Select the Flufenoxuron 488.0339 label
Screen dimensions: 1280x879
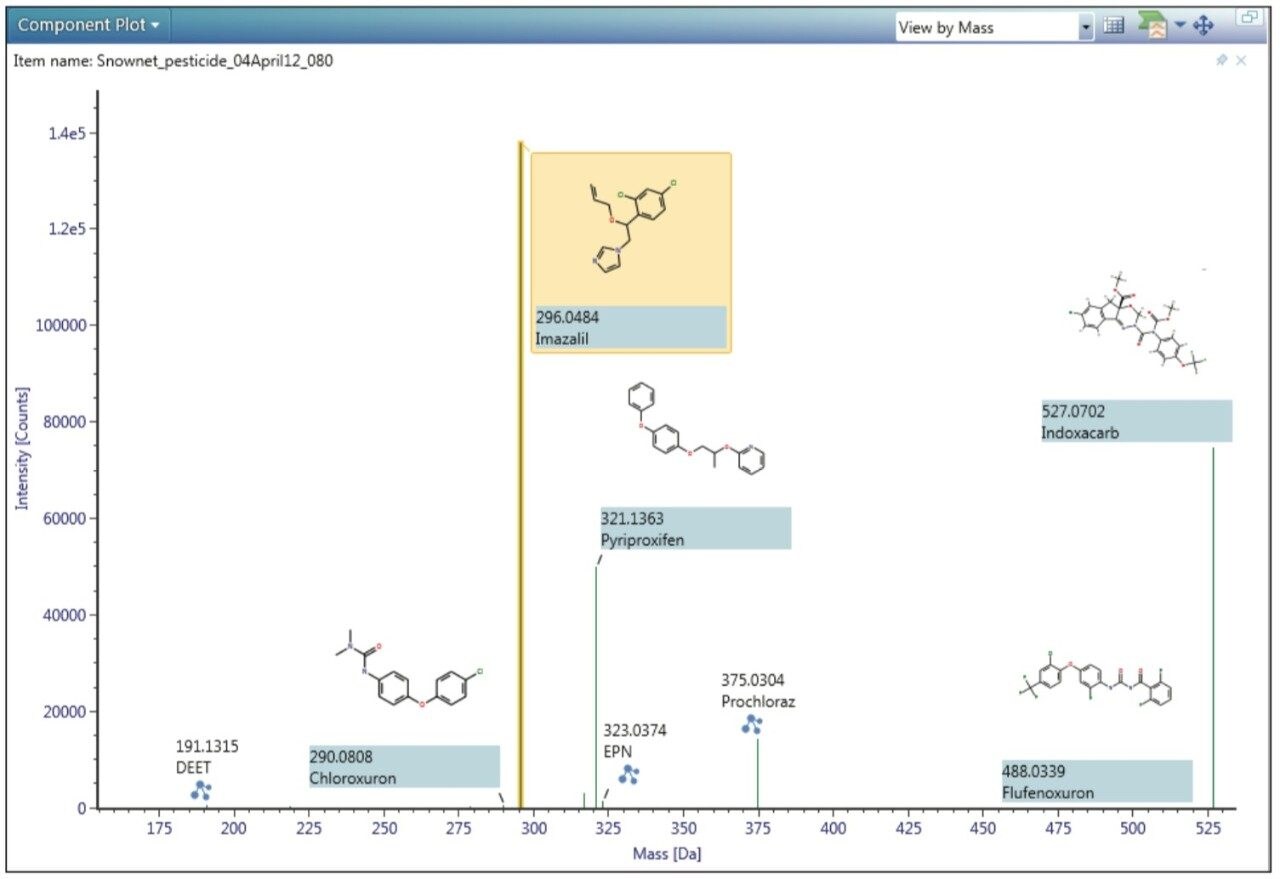(x=1096, y=781)
